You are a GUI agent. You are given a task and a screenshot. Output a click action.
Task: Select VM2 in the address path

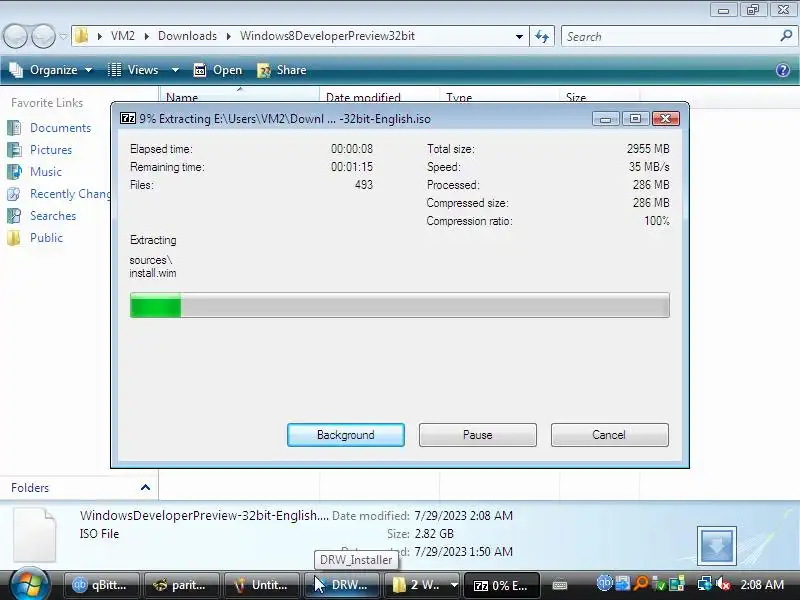pos(123,36)
